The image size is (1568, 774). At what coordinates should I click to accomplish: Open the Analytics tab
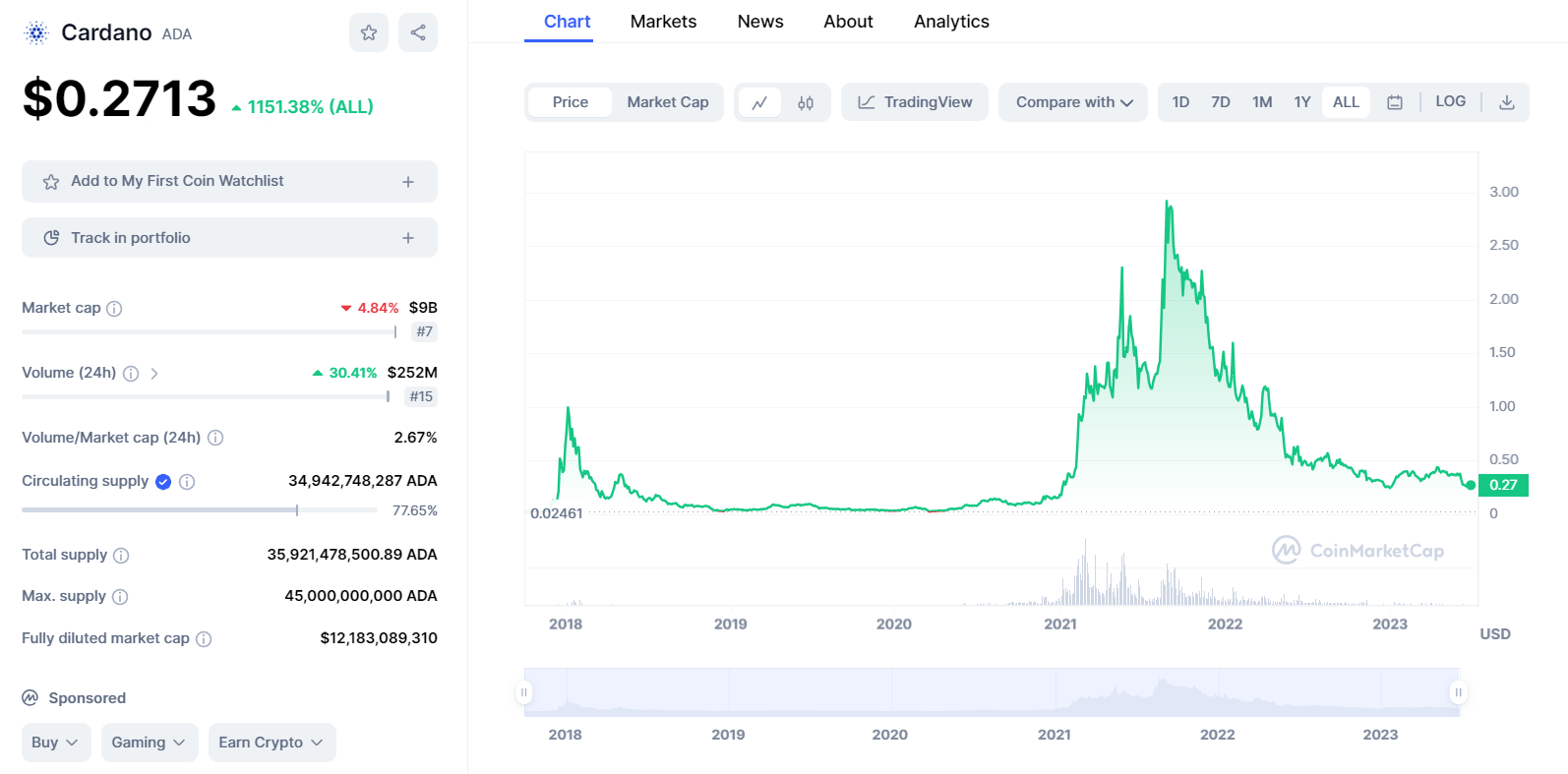tap(951, 22)
